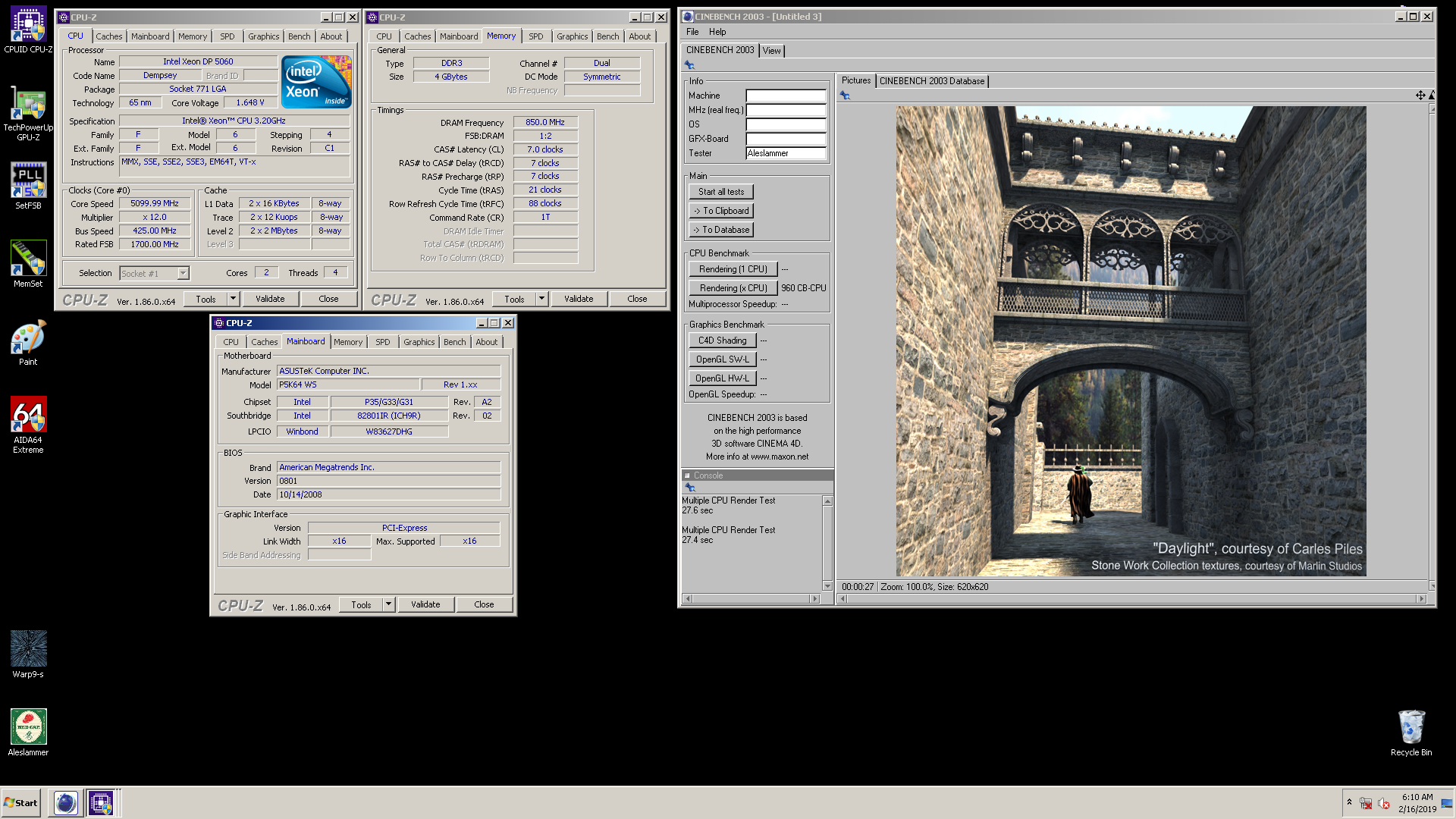The width and height of the screenshot is (1456, 819).
Task: Open TechPowerUp GPU-Z desktop icon
Action: click(x=28, y=113)
